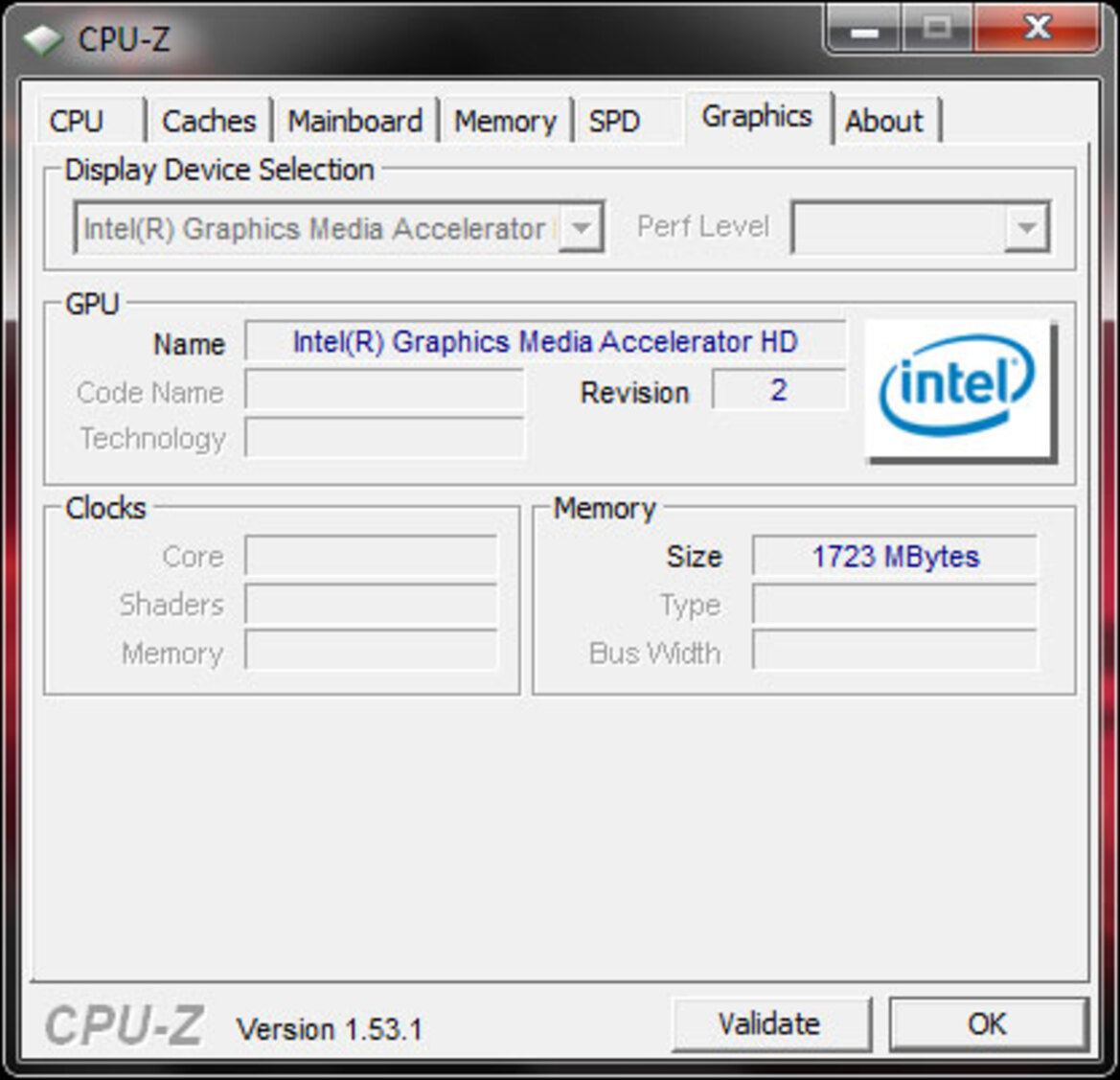Minimize the CPU-Z window
Image resolution: width=1120 pixels, height=1080 pixels.
863,30
